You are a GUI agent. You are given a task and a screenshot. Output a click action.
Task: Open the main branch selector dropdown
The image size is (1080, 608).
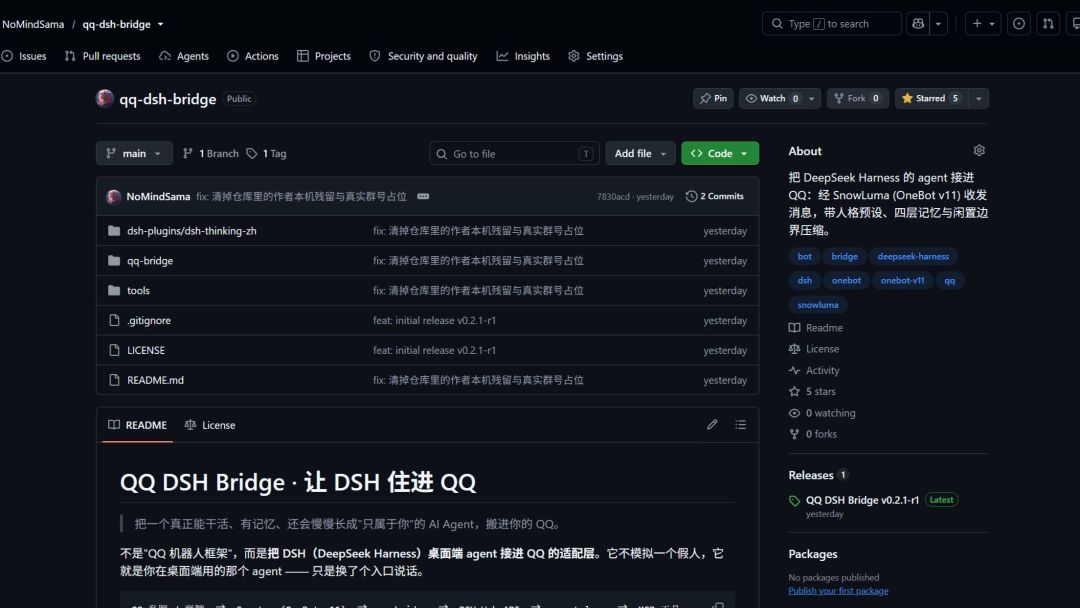click(x=134, y=154)
